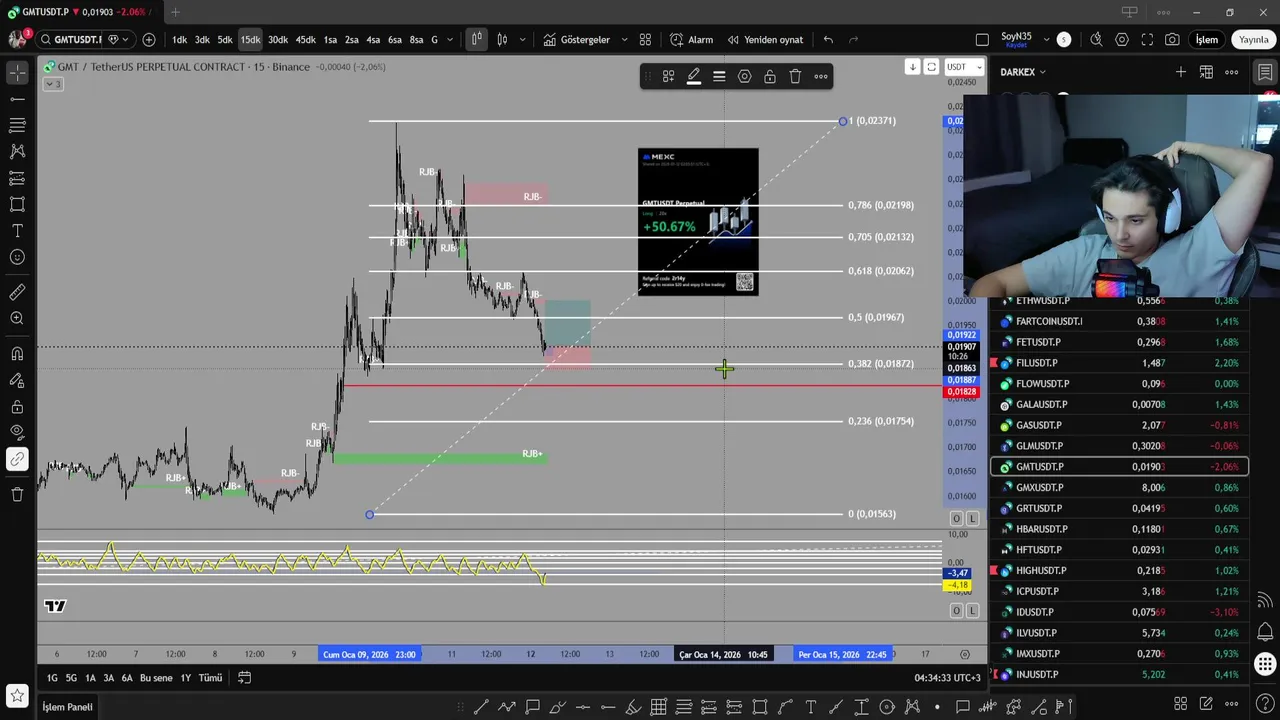Select the 4sa timeframe

tap(373, 40)
